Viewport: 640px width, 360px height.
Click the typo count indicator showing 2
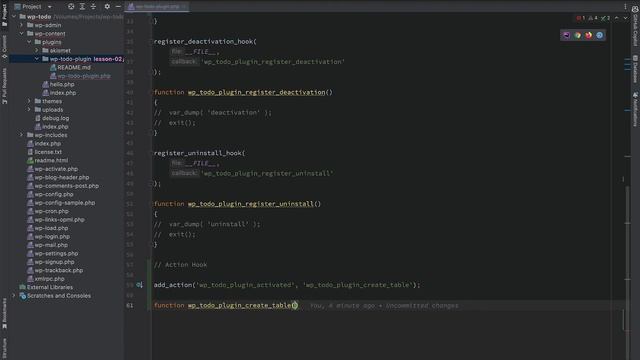point(605,18)
